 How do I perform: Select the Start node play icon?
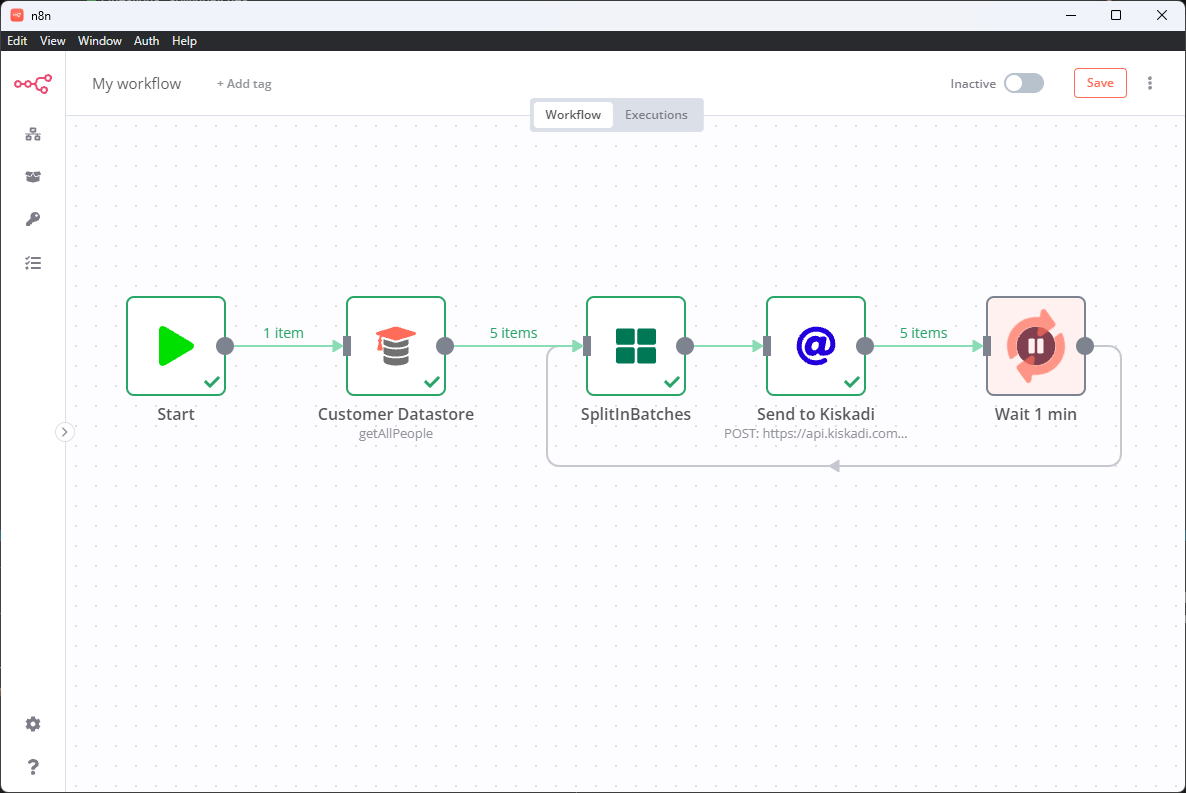tap(175, 346)
